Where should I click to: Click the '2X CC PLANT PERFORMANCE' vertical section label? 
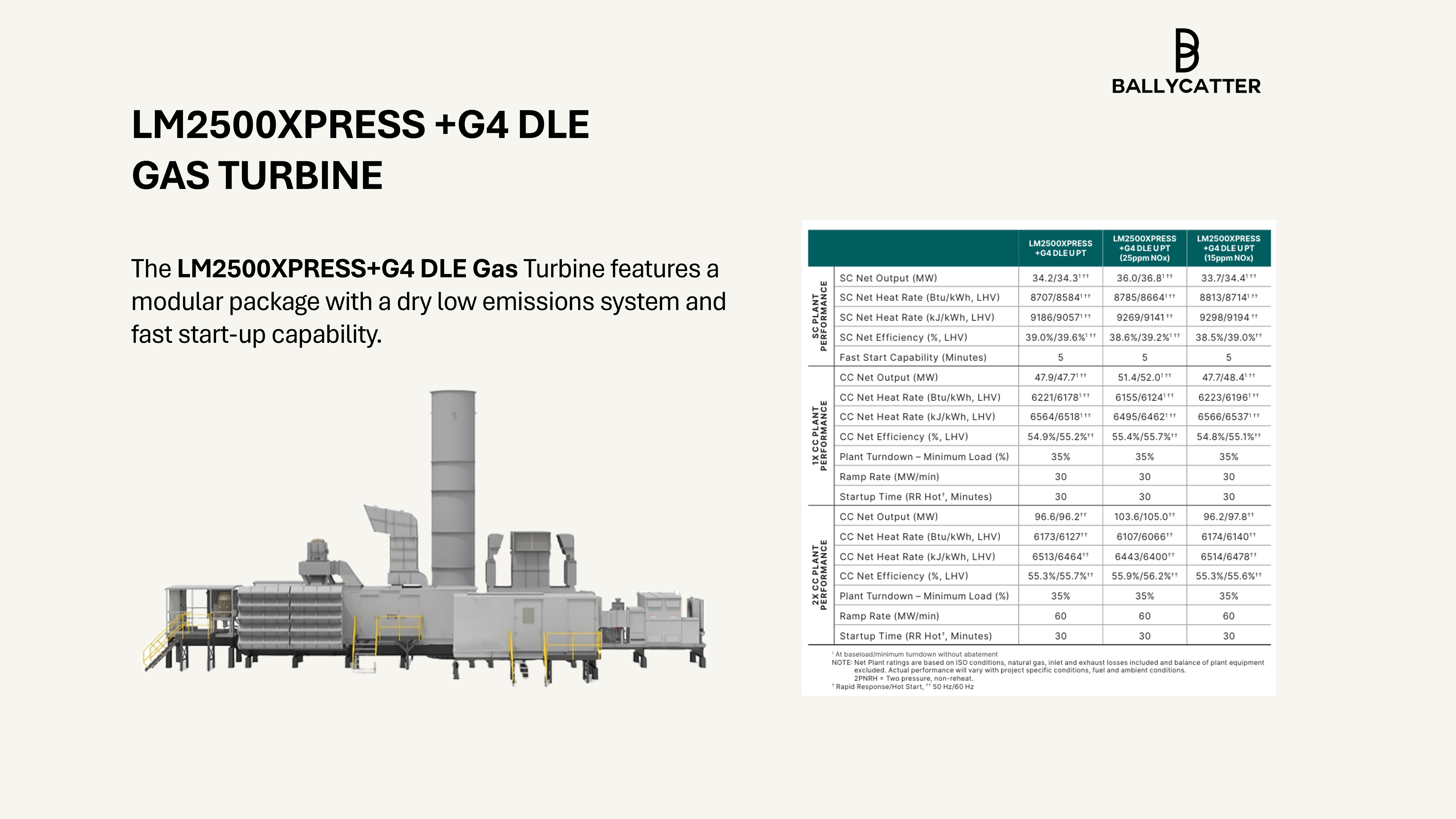[820, 575]
